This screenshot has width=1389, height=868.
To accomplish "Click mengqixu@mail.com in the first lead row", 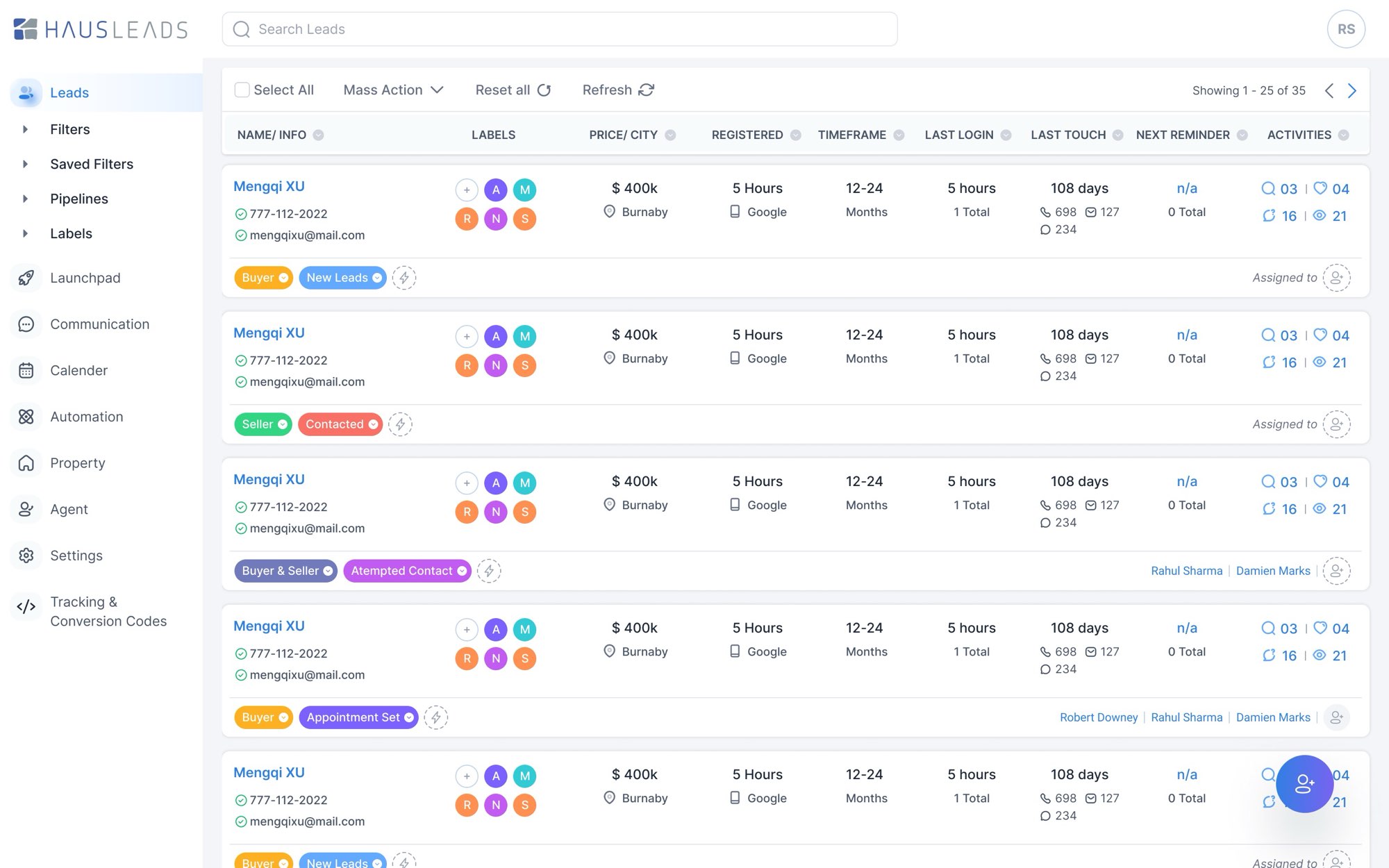I will click(307, 235).
